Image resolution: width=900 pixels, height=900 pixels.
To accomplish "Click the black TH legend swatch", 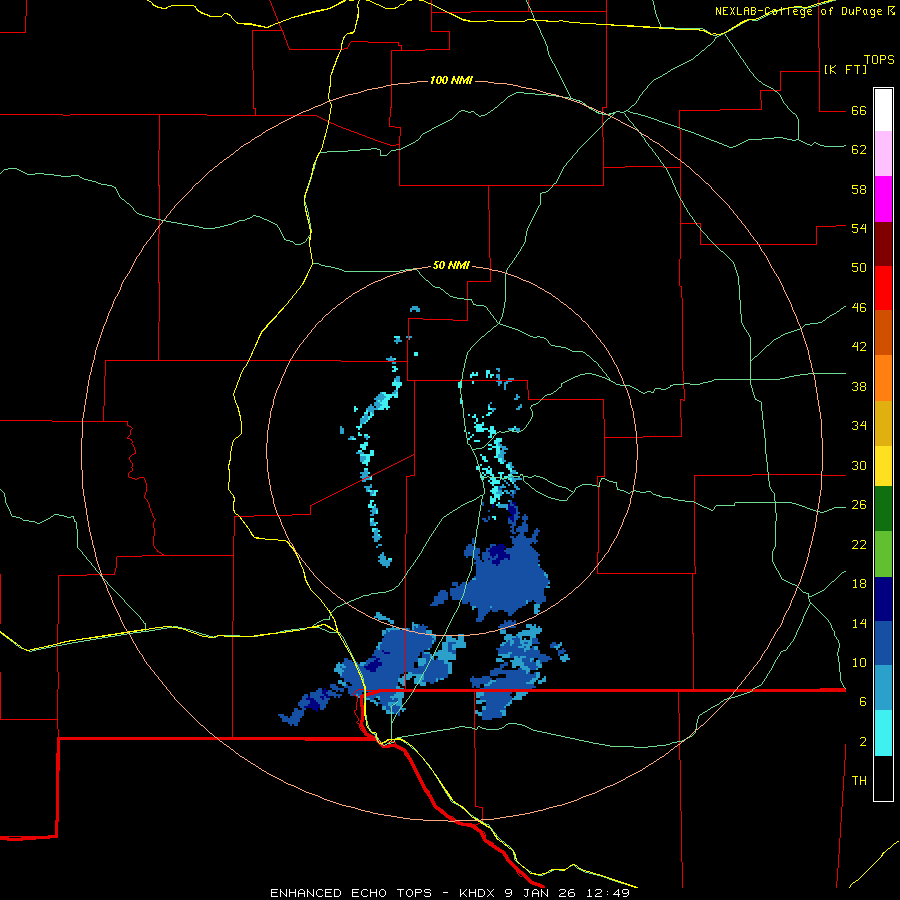I will [x=883, y=778].
